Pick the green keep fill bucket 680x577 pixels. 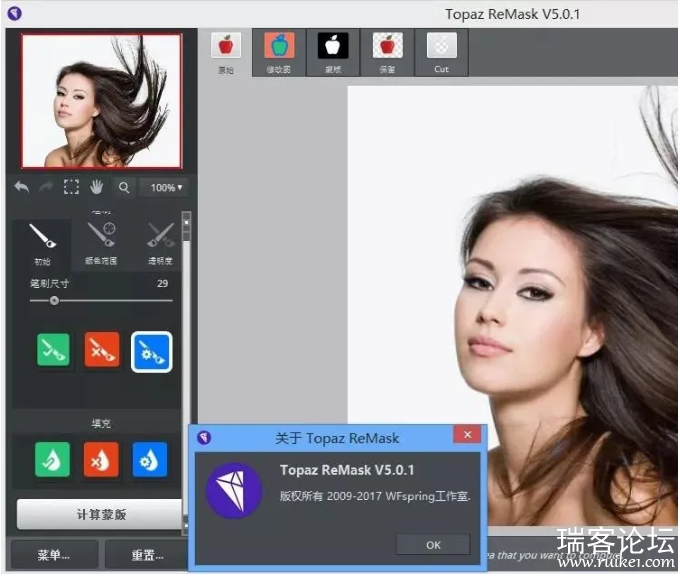[52, 460]
